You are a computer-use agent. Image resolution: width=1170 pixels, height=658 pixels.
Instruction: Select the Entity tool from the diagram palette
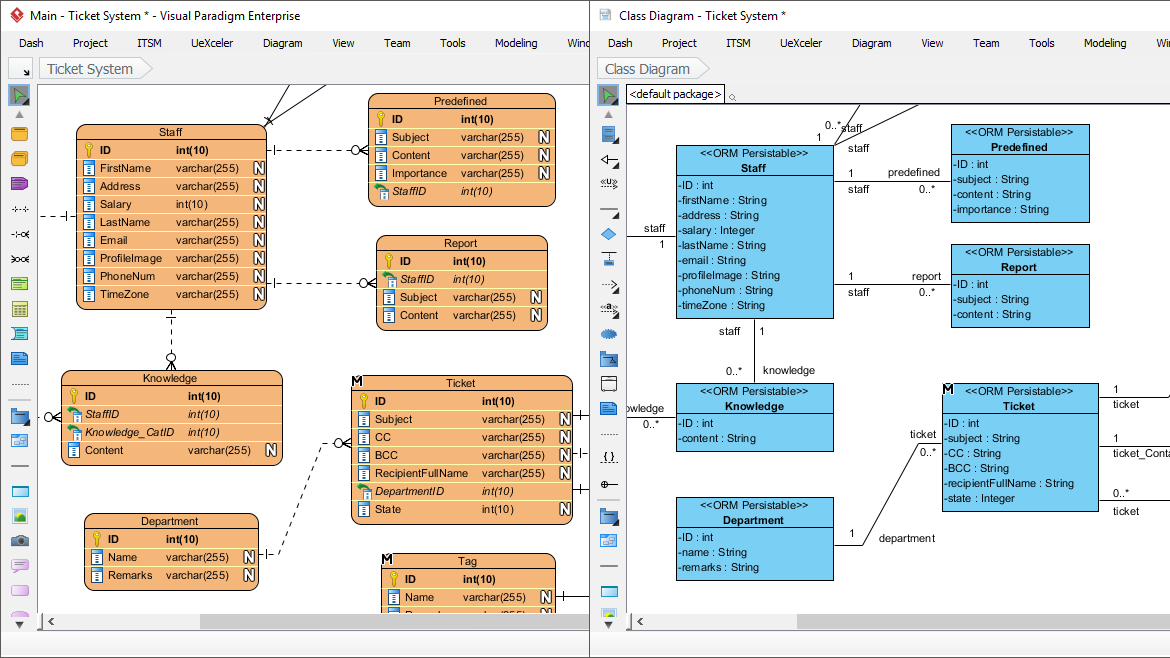(18, 131)
